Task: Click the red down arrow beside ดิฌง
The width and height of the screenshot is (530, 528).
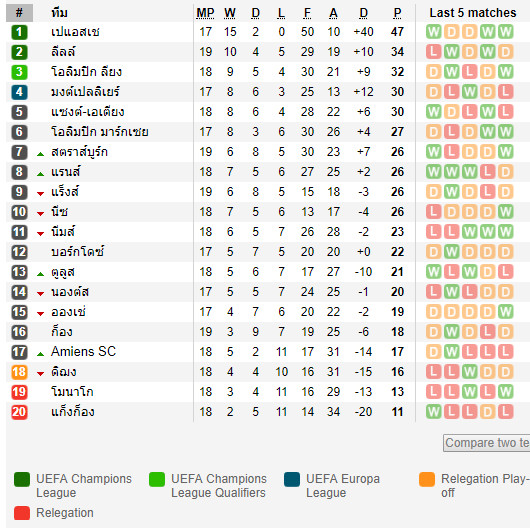Action: click(x=41, y=374)
